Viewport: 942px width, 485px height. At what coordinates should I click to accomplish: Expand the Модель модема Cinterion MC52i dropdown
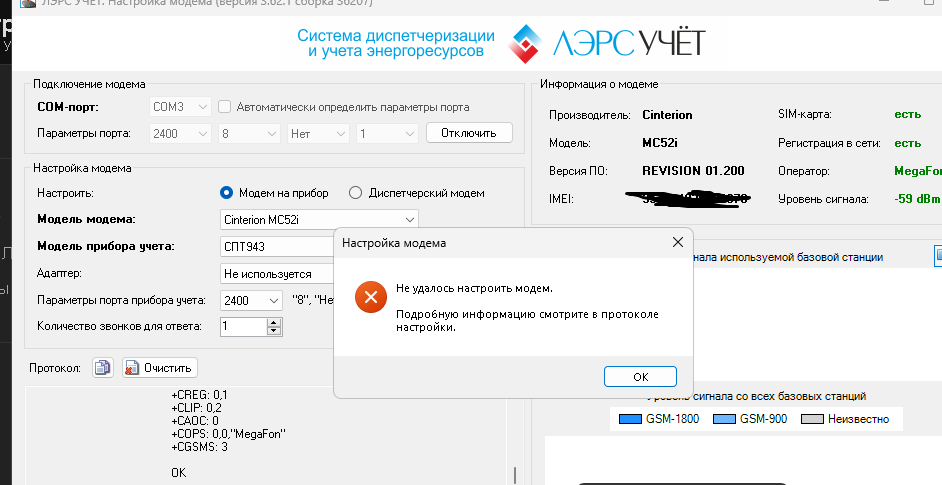(x=319, y=220)
